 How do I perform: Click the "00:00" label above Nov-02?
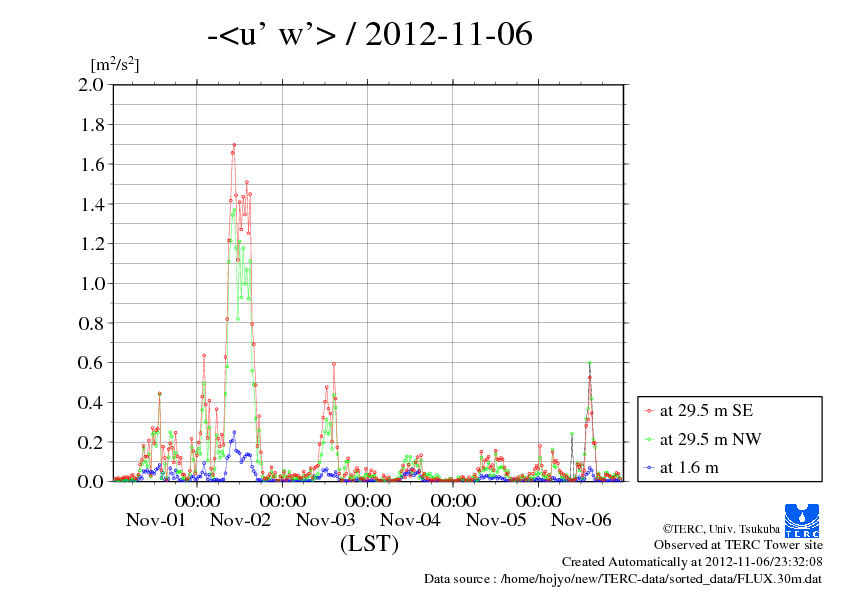click(x=197, y=500)
